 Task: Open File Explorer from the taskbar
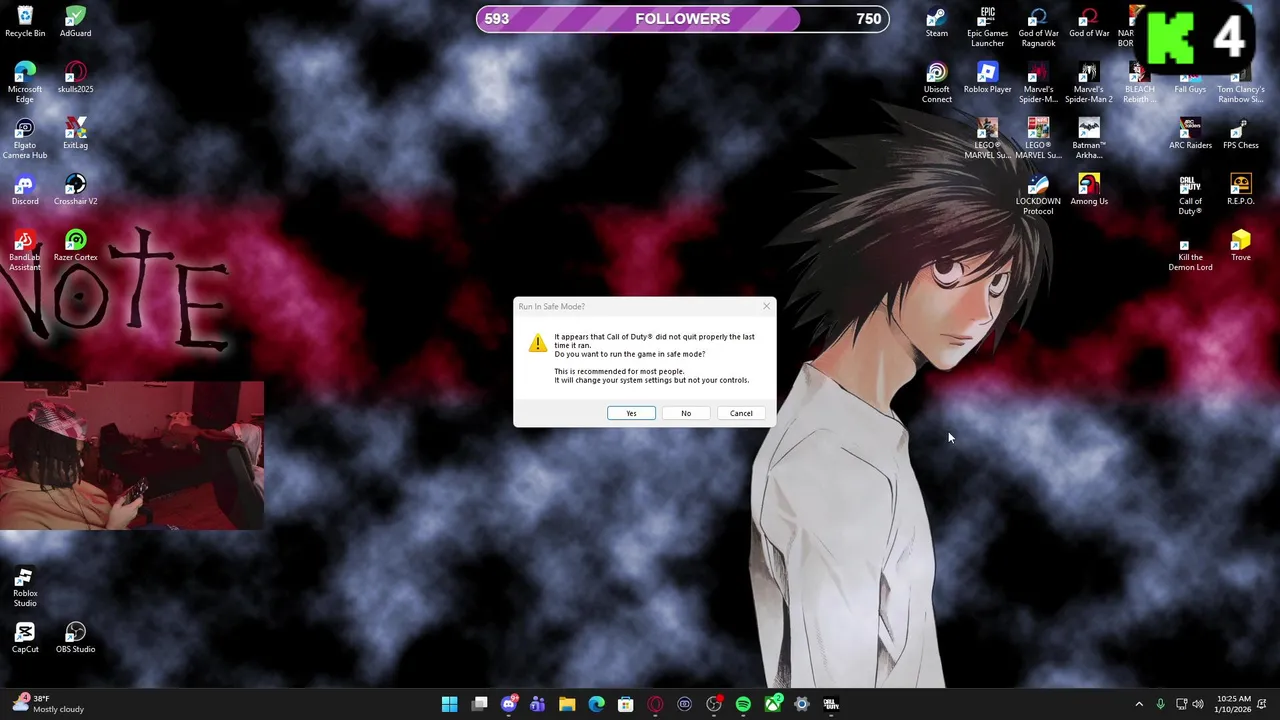coord(567,704)
